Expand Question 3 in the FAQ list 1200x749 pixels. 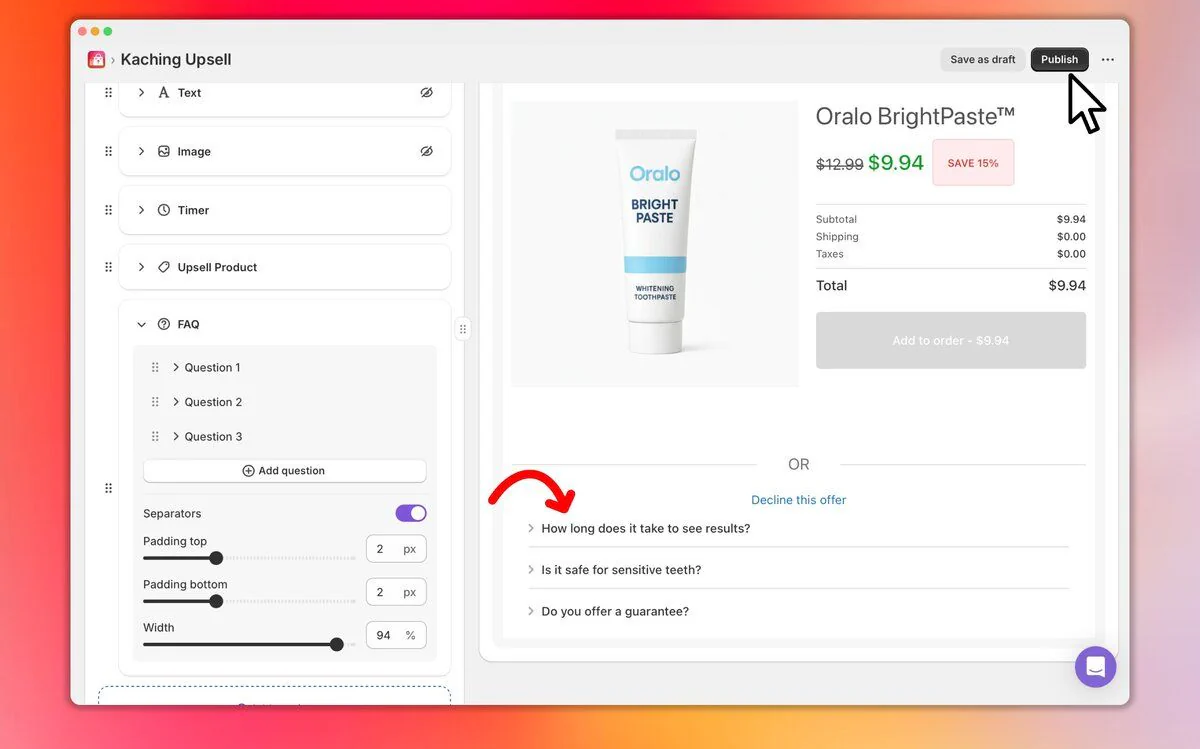pos(176,436)
